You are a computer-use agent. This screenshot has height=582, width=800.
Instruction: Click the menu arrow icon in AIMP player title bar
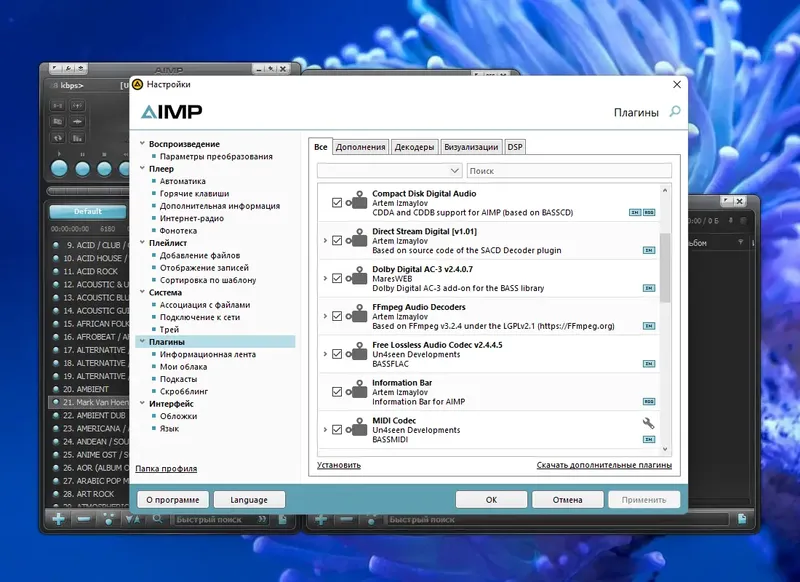[56, 68]
